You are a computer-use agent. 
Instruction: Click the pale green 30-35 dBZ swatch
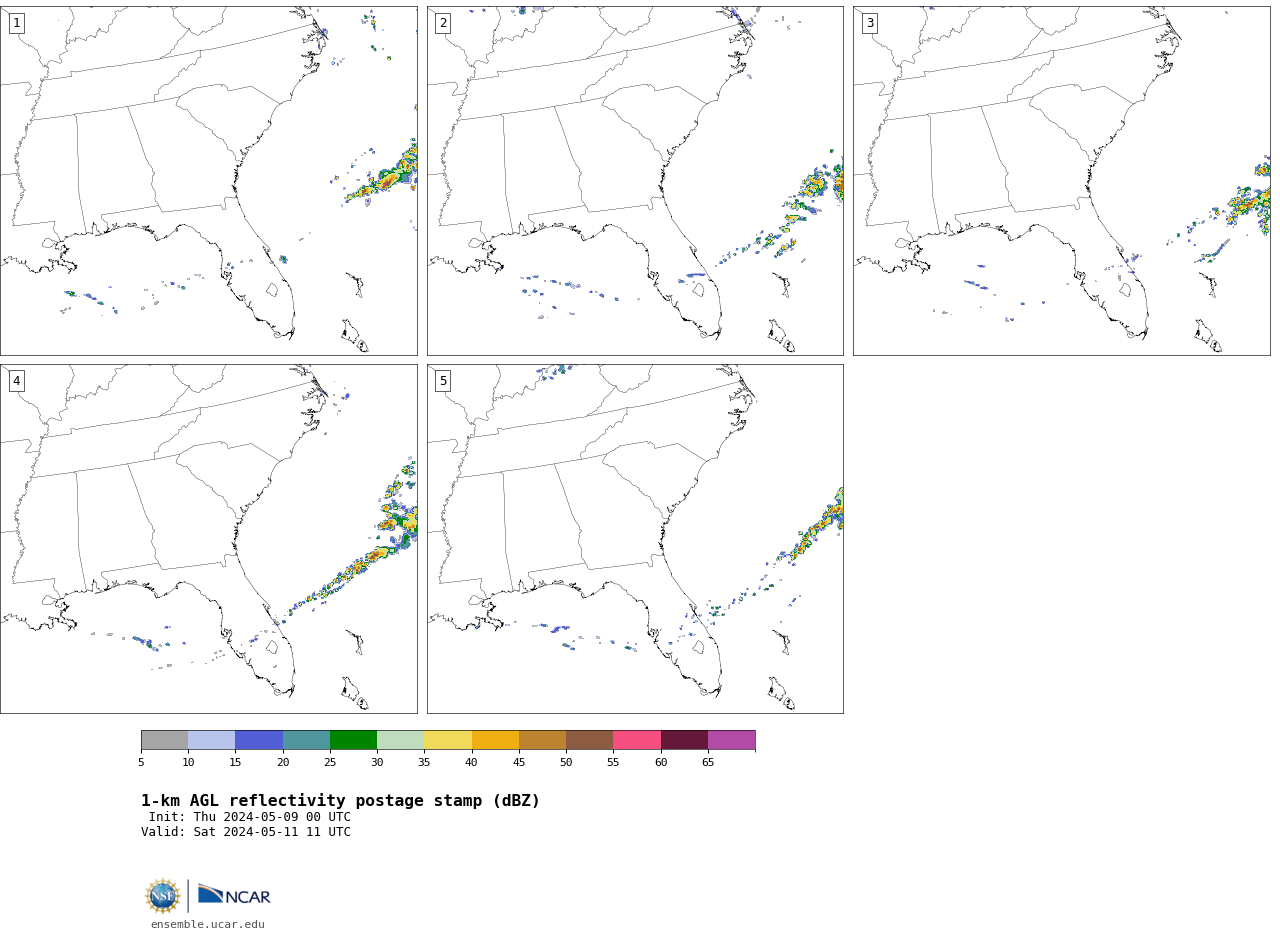click(x=400, y=740)
